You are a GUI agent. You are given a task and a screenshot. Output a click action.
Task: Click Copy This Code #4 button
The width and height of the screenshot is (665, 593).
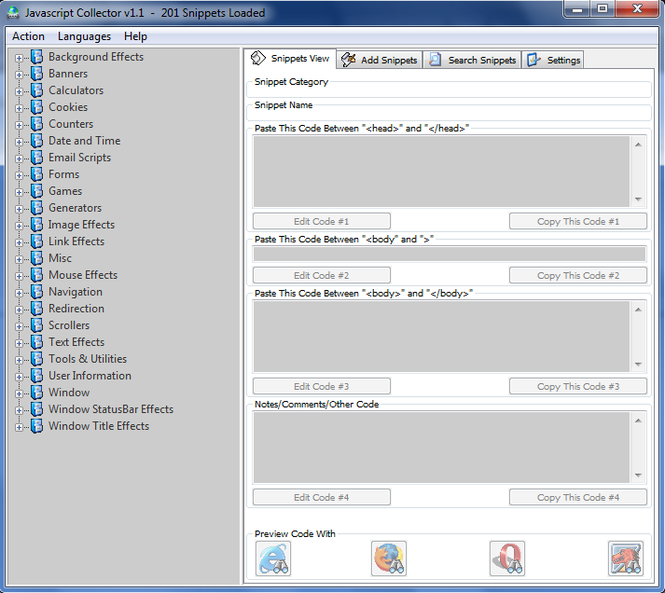tap(578, 498)
